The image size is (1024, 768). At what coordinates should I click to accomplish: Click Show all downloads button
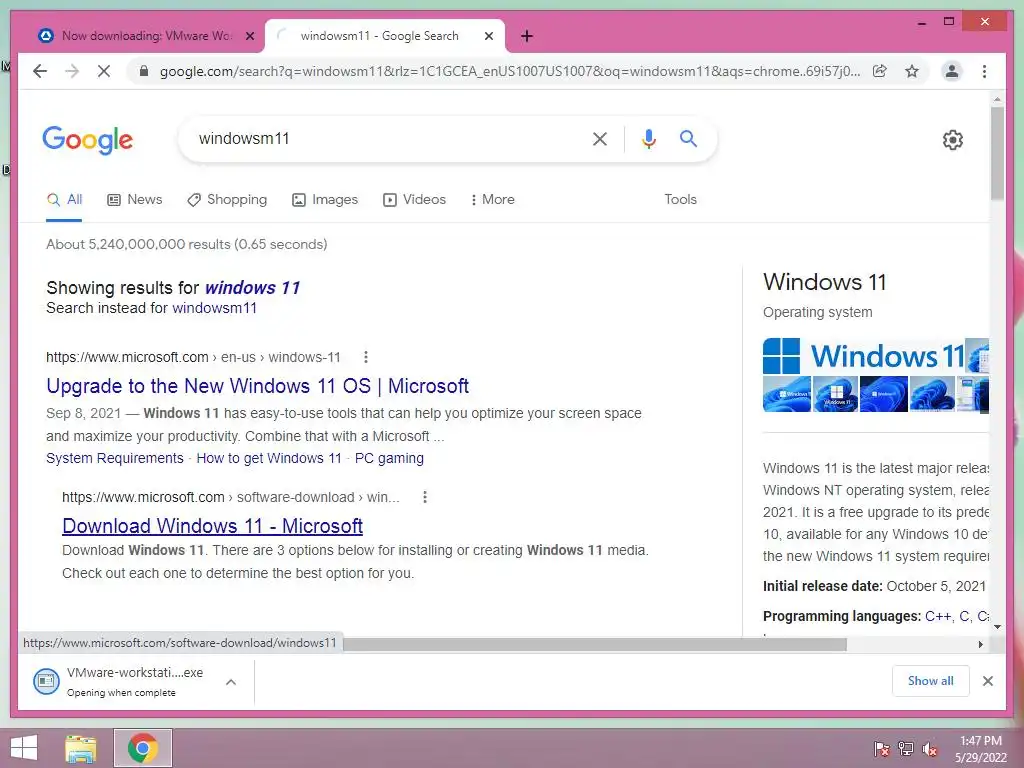click(x=931, y=681)
